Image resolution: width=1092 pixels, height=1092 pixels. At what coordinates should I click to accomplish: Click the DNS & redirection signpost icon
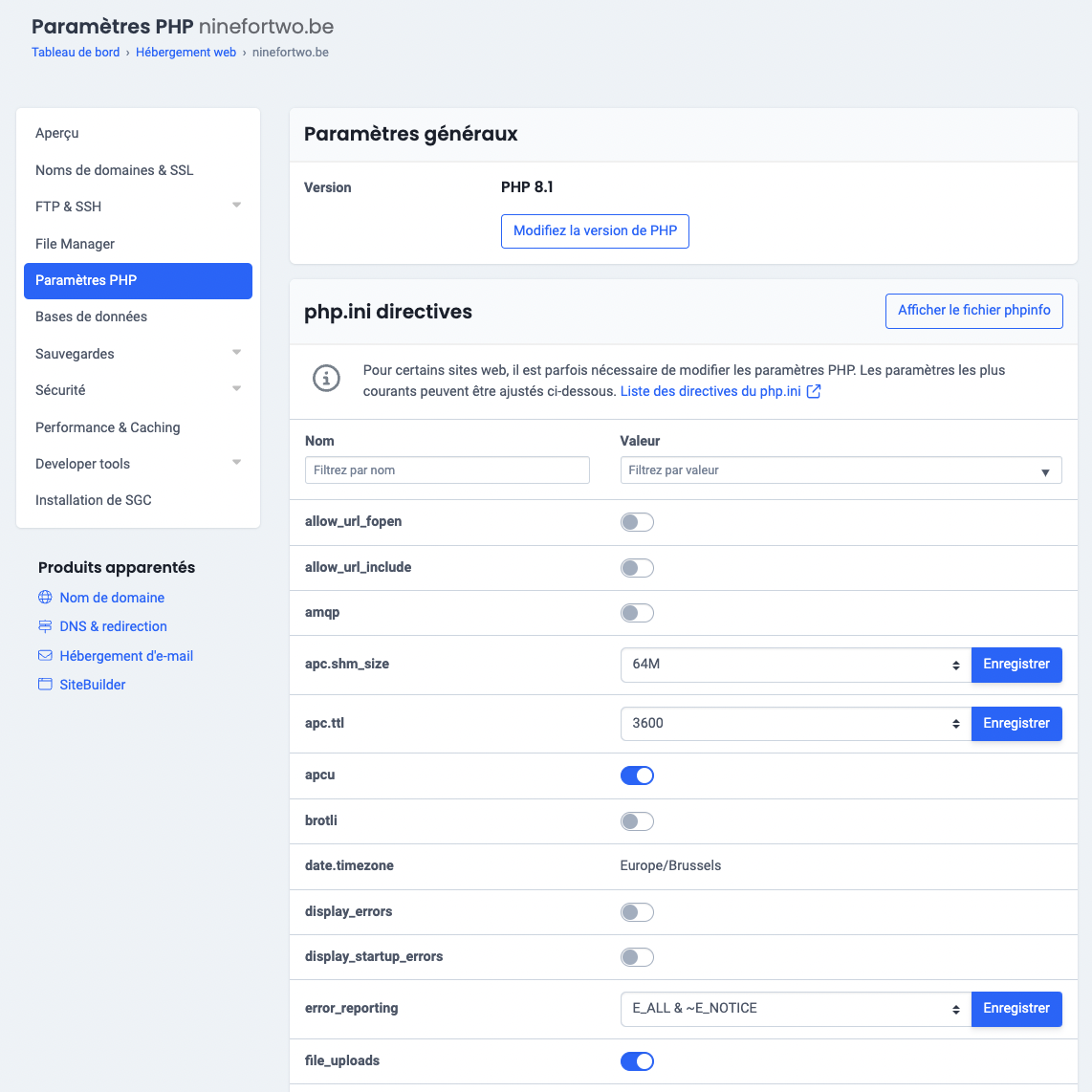coord(45,626)
